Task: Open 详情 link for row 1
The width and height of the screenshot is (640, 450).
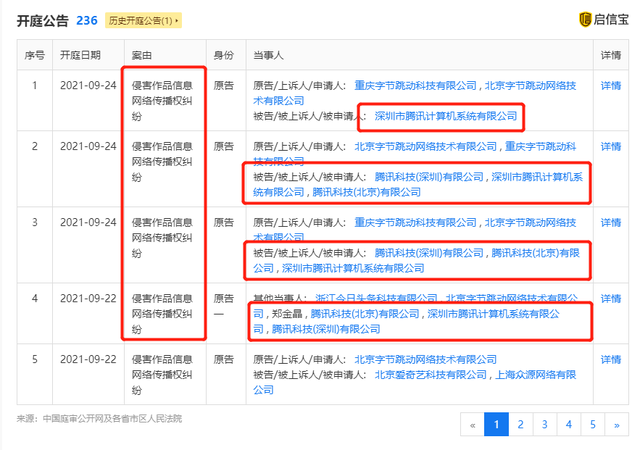Action: coord(611,85)
